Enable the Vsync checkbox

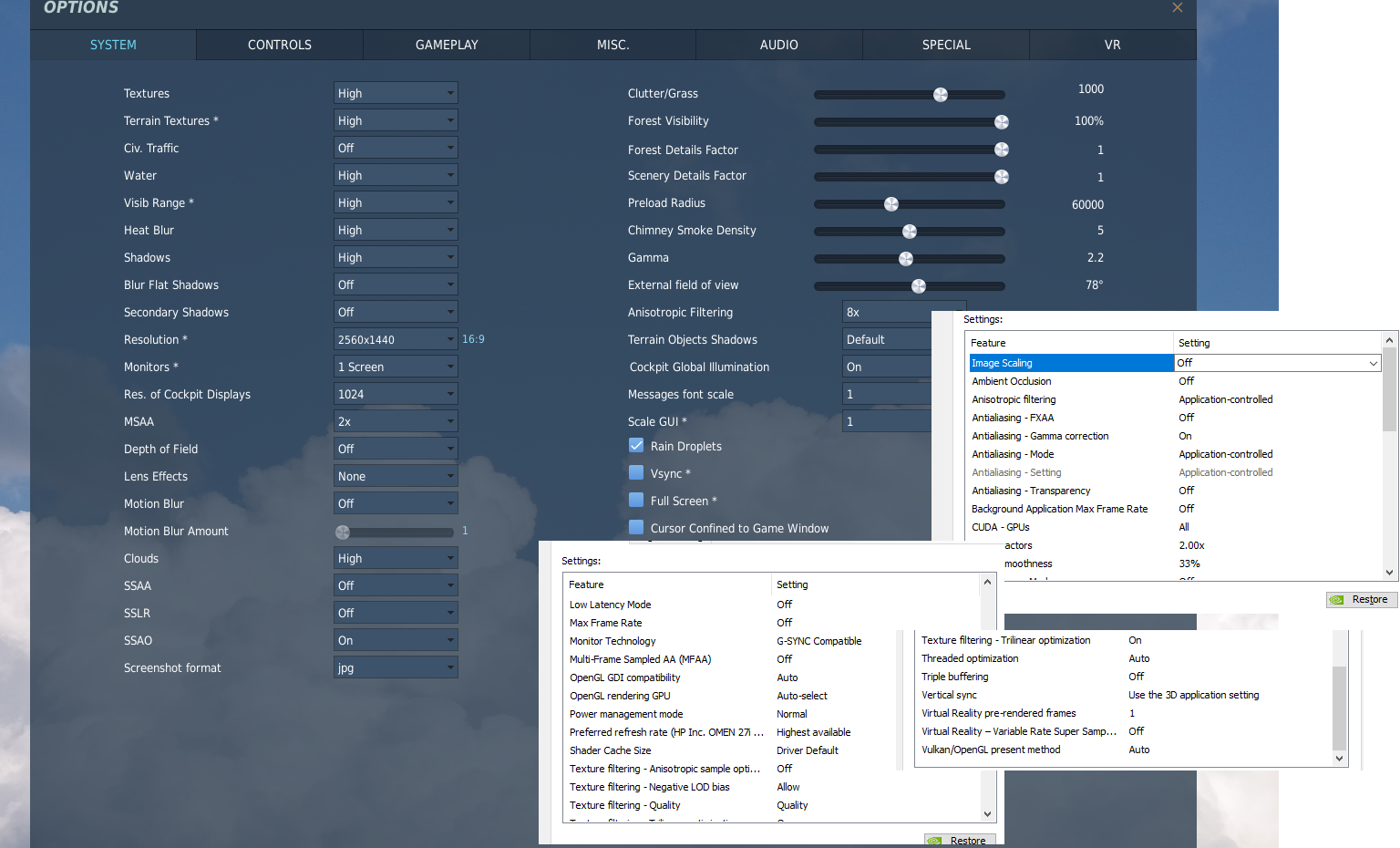[x=636, y=473]
